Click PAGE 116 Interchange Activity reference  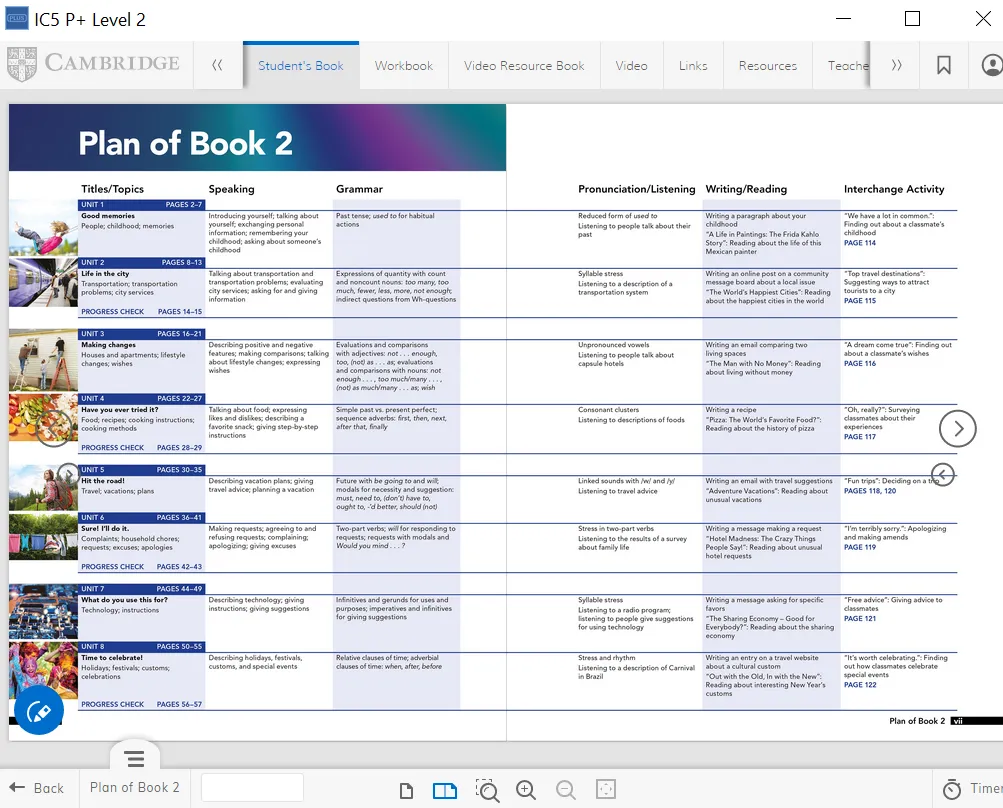pos(860,363)
